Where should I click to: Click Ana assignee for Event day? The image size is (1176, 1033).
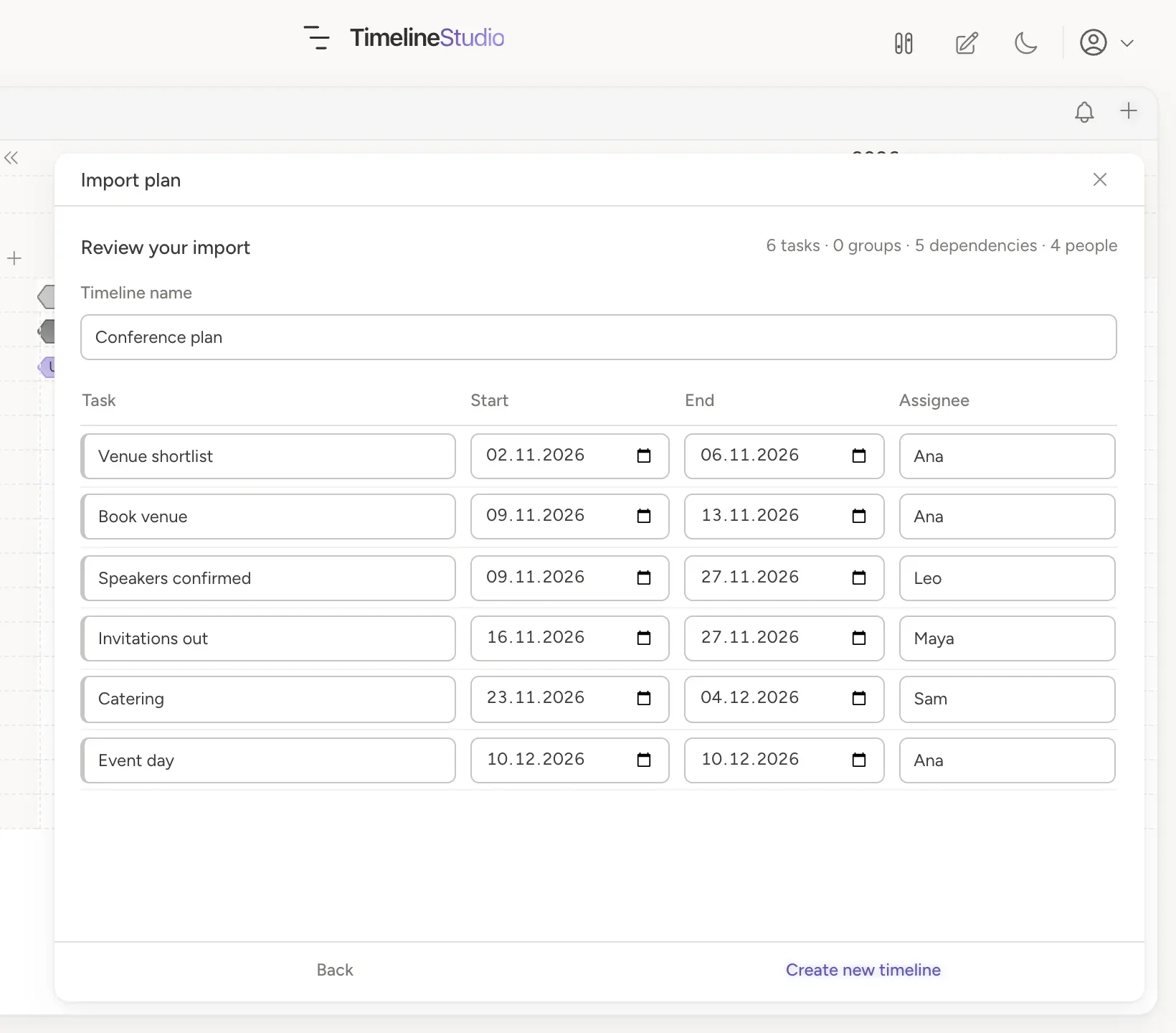(x=1007, y=760)
